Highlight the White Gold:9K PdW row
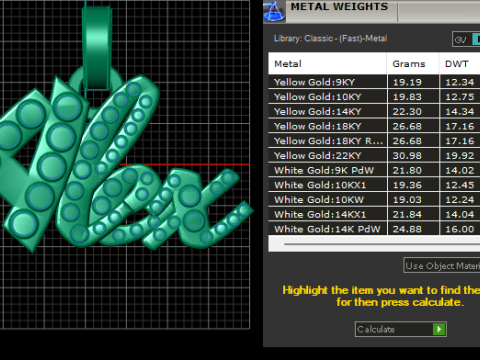The image size is (480, 360). click(374, 170)
